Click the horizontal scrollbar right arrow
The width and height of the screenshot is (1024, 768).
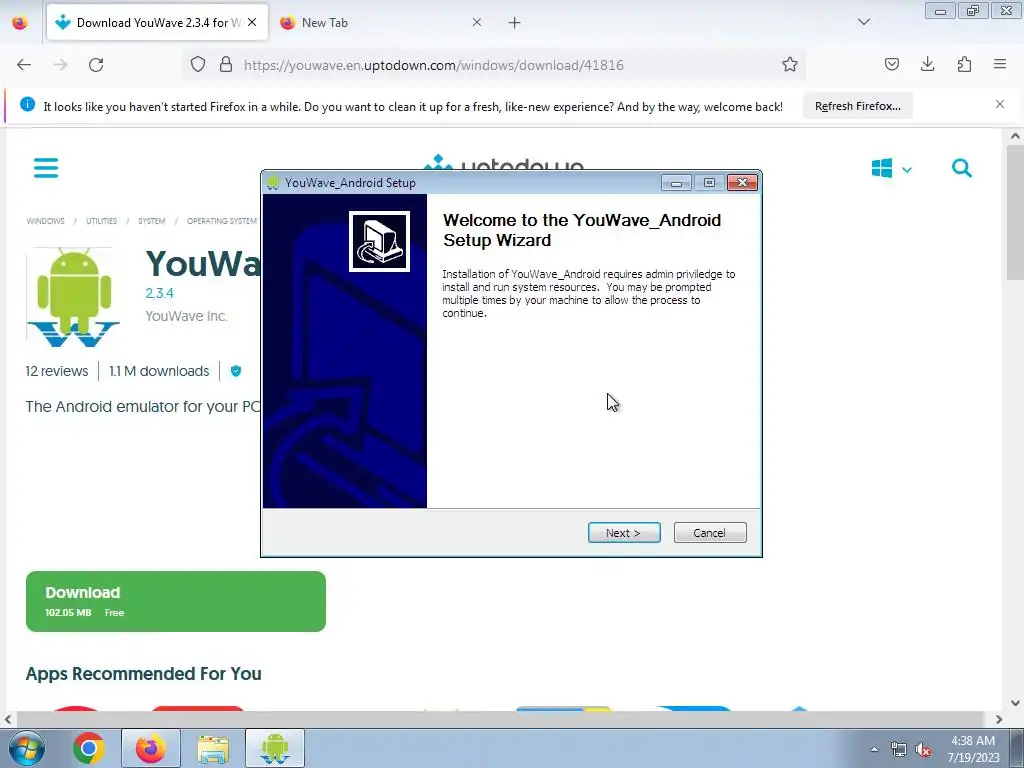point(999,719)
